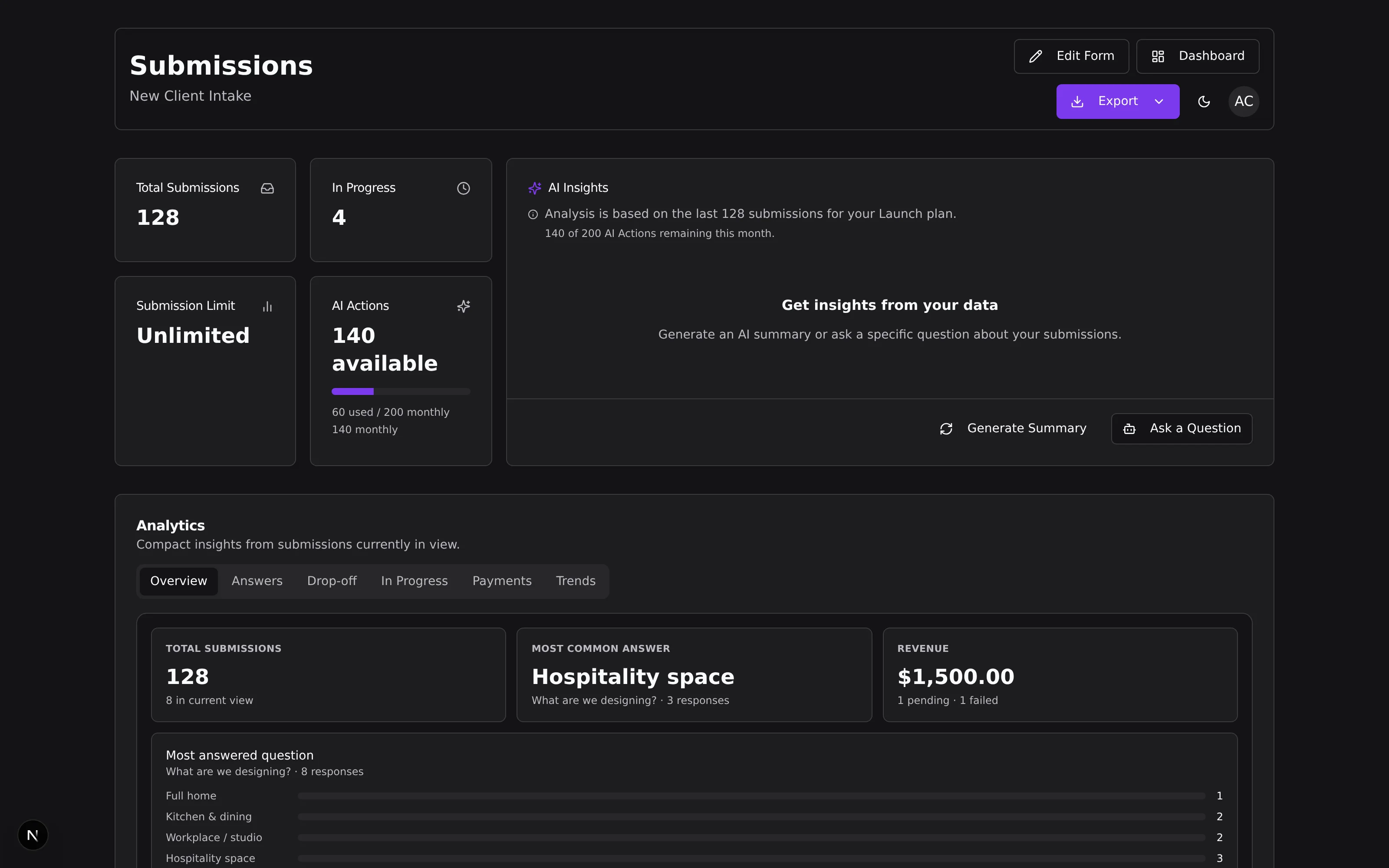The image size is (1389, 868).
Task: Click the Hospitality space row label
Action: click(x=211, y=859)
